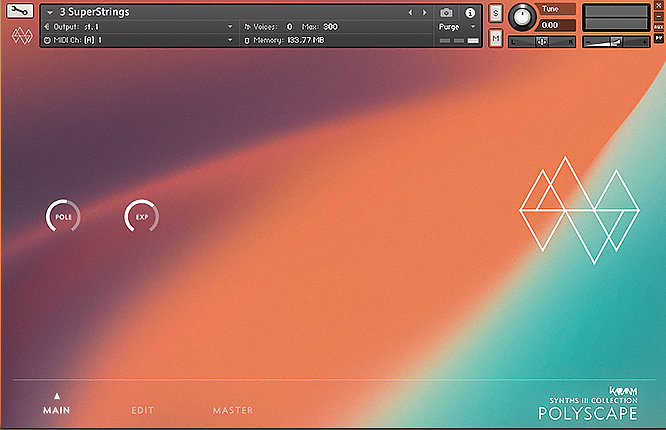The width and height of the screenshot is (666, 430).
Task: Click the EXP macro knob
Action: (141, 217)
